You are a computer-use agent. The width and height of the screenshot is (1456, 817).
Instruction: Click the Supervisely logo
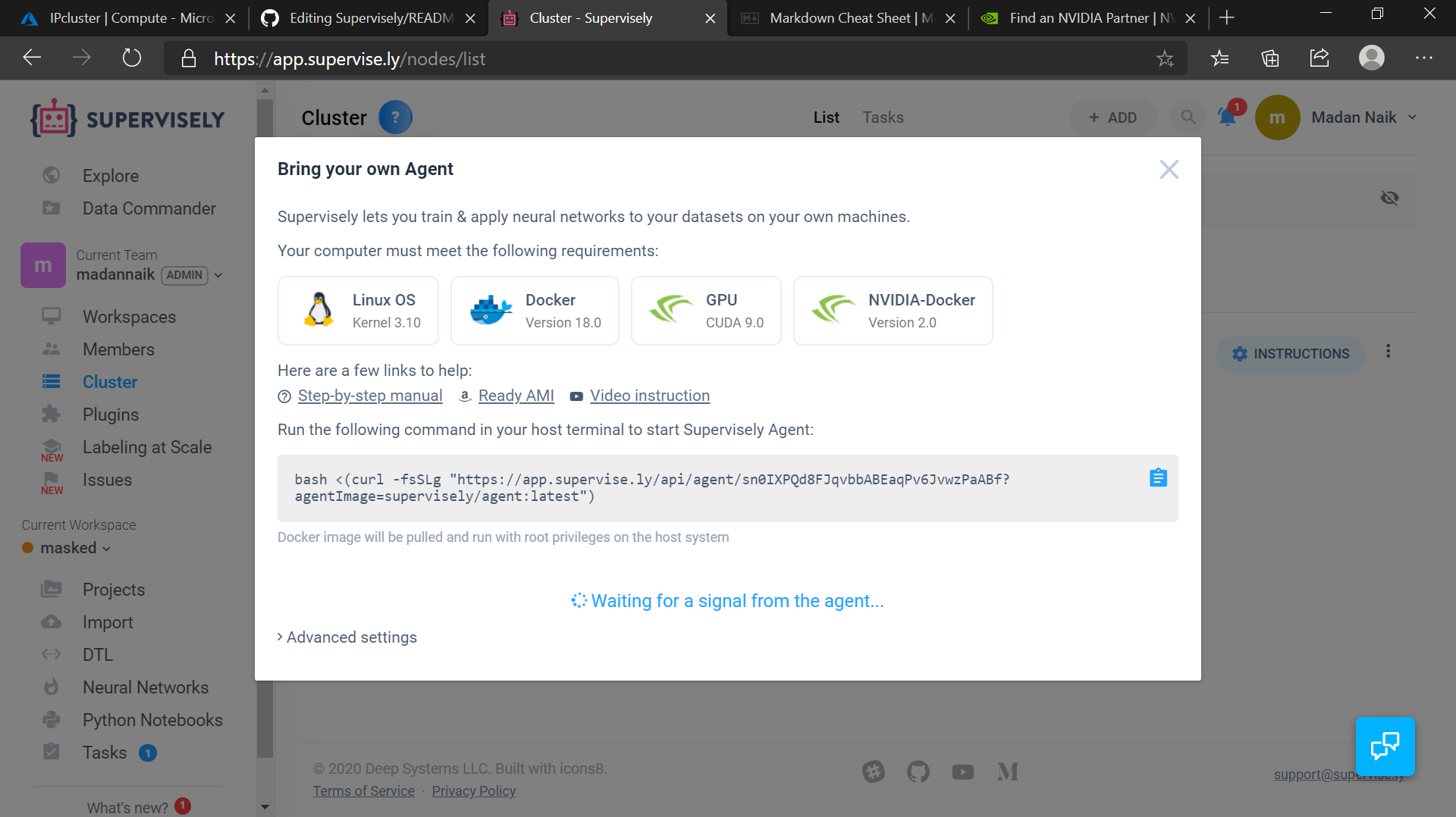pyautogui.click(x=127, y=118)
